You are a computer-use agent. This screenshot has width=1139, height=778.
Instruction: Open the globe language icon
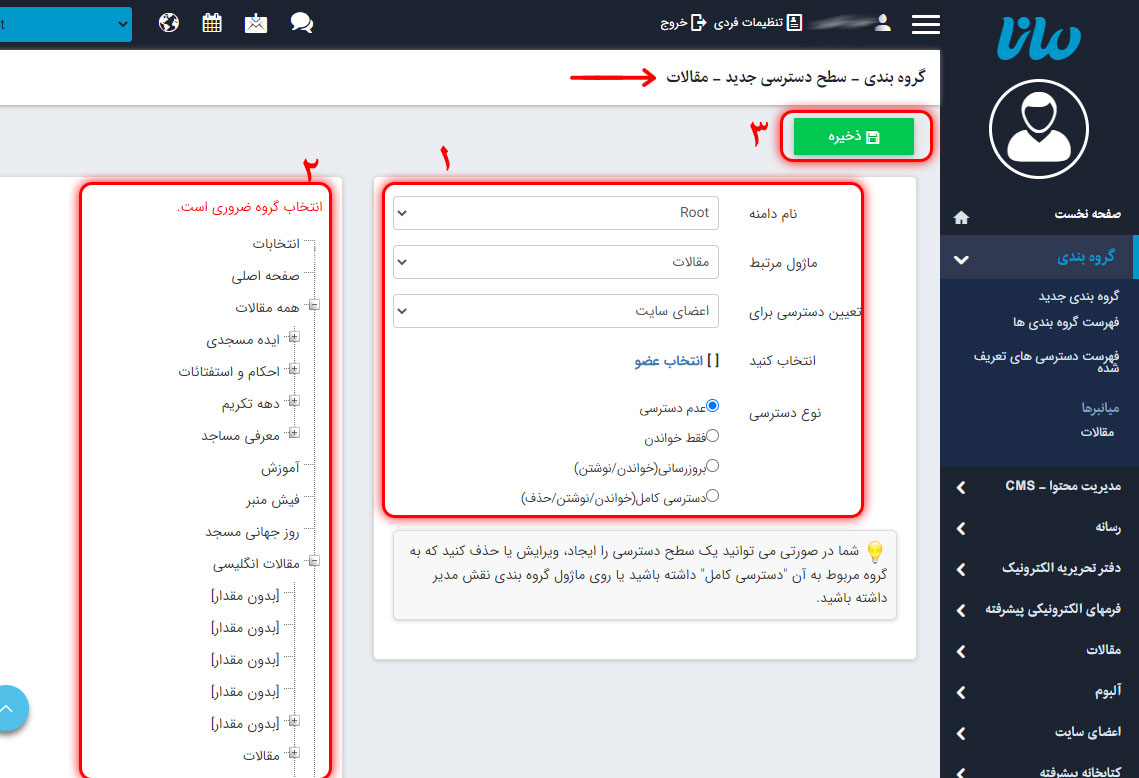coord(168,22)
